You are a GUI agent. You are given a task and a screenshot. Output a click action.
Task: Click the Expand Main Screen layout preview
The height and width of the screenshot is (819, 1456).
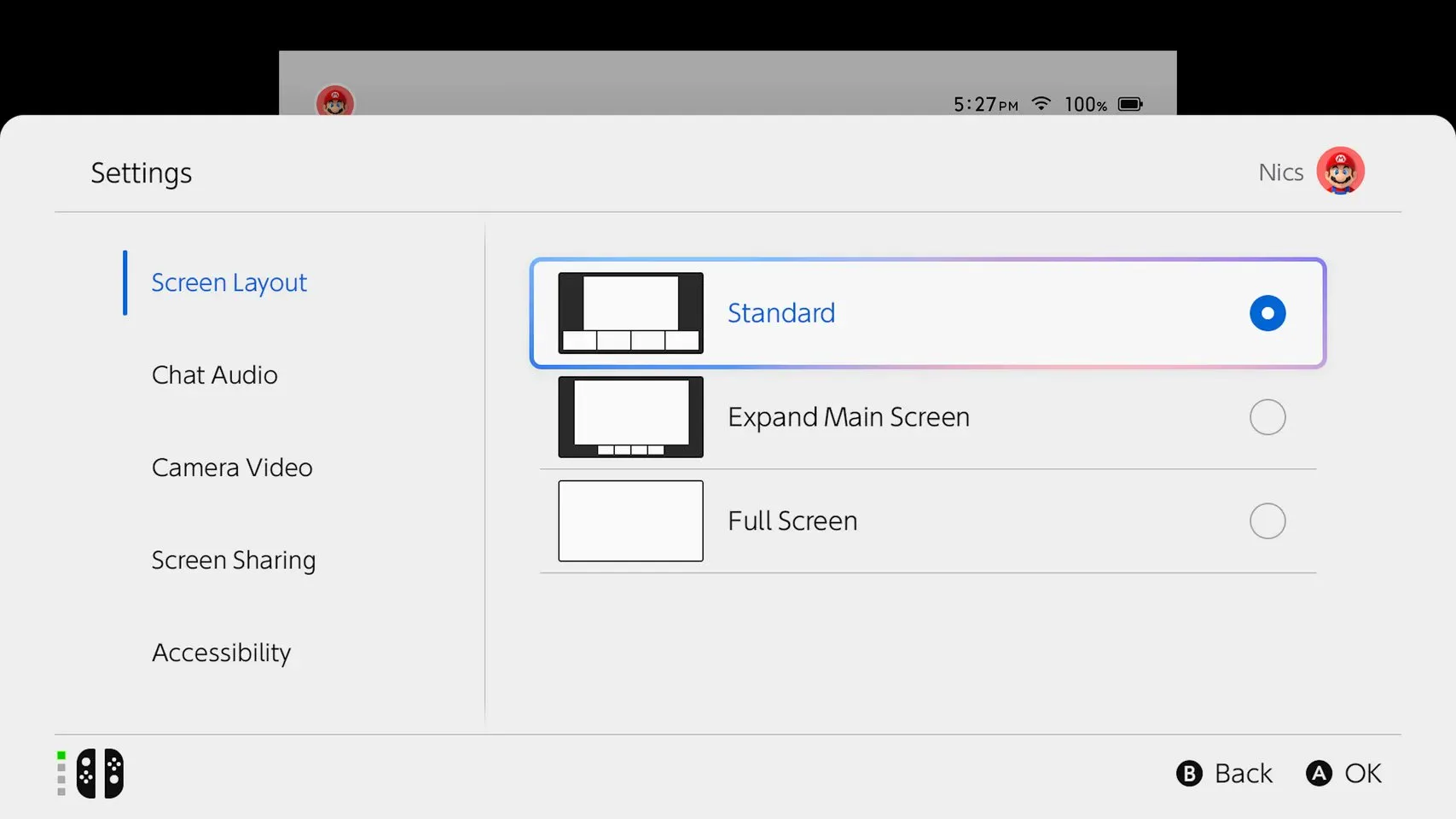pyautogui.click(x=630, y=417)
